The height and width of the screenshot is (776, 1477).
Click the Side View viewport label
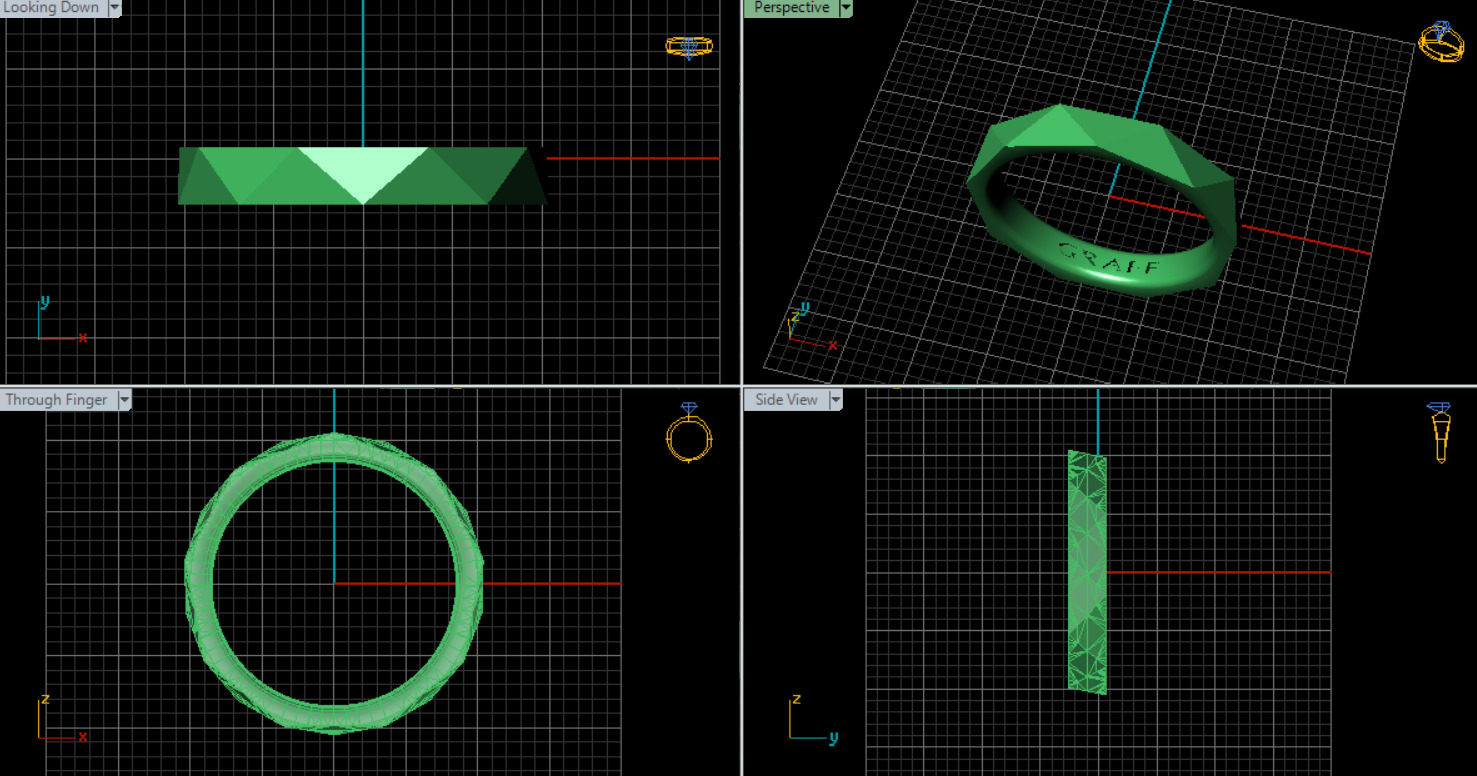coord(786,400)
